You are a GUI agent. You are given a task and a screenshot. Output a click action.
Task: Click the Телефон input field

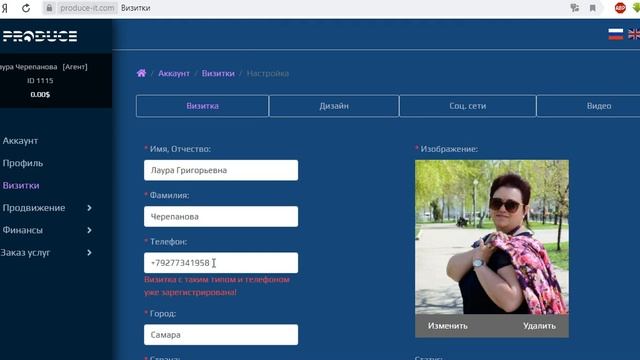221,263
